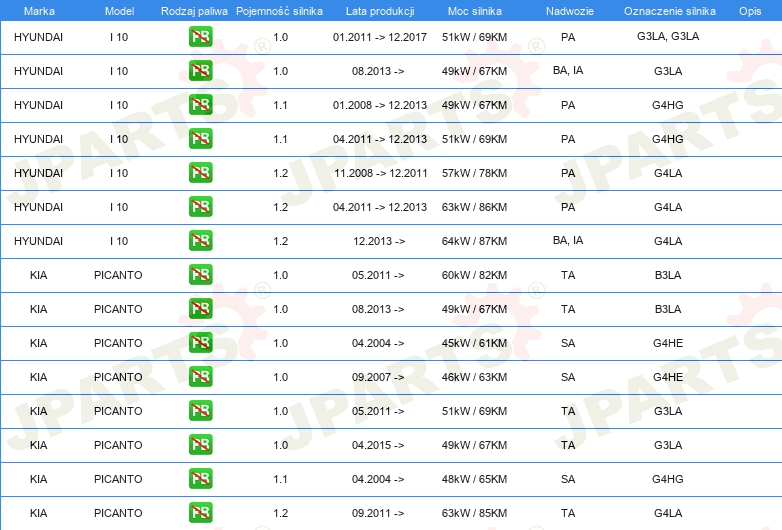The height and width of the screenshot is (530, 782).
Task: Click the fuel icon in the 04.2015 Picanto row
Action: tap(200, 444)
